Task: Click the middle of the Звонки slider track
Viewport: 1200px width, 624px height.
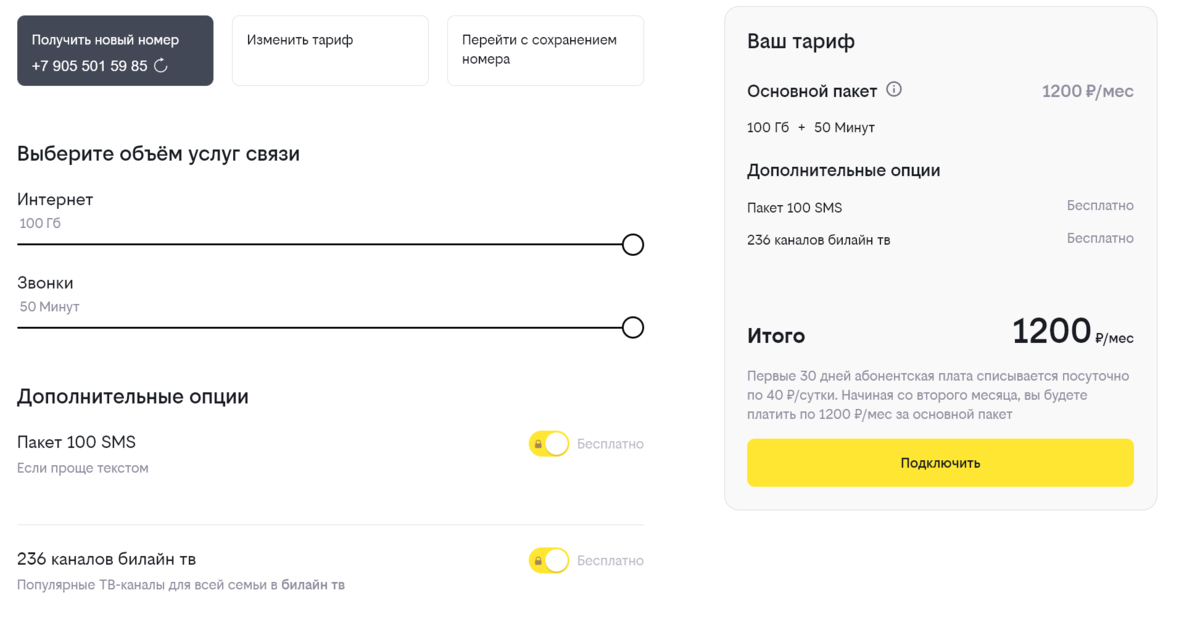Action: tap(325, 327)
